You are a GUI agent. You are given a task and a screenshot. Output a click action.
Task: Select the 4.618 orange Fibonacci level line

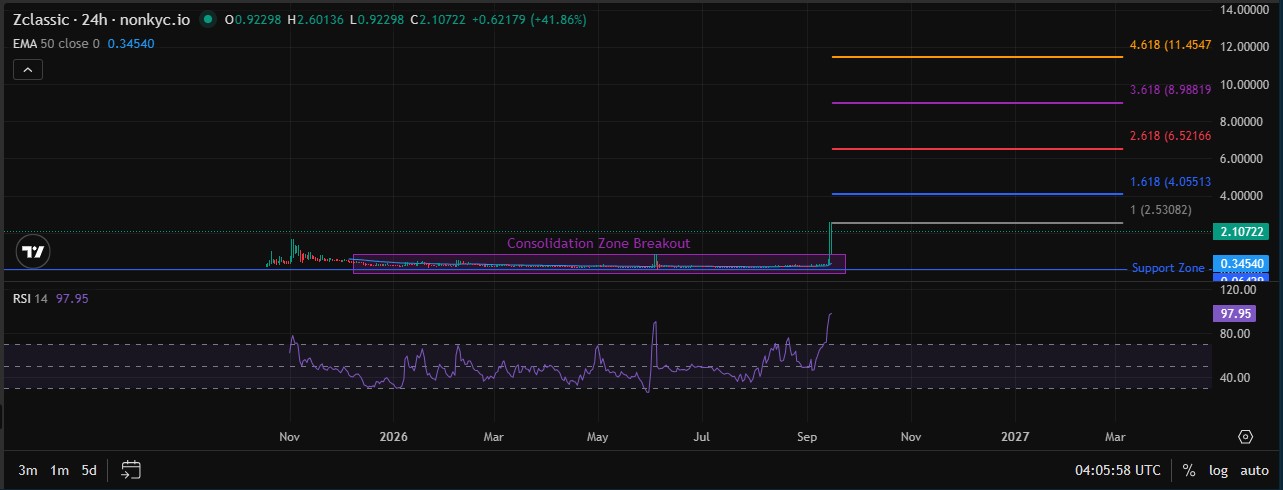[977, 57]
